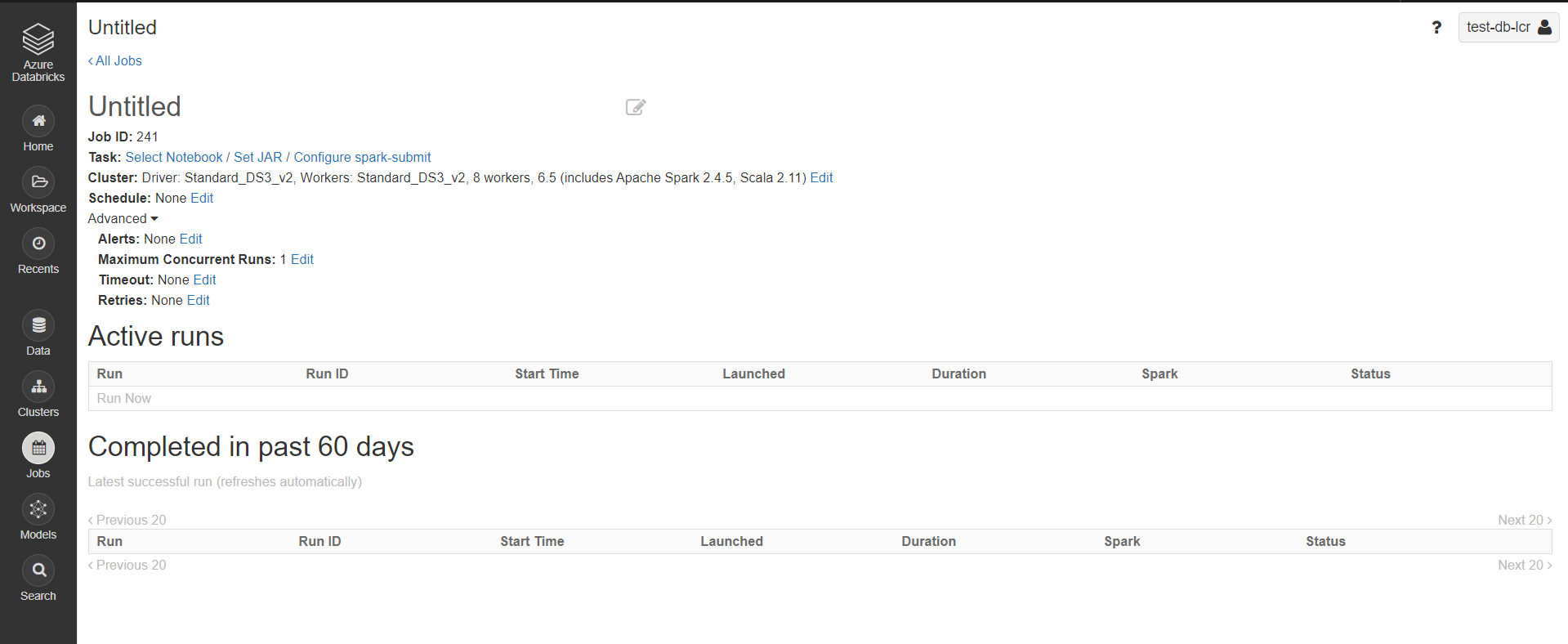This screenshot has height=644, width=1568.
Task: Collapse the Advanced section
Action: coord(123,218)
